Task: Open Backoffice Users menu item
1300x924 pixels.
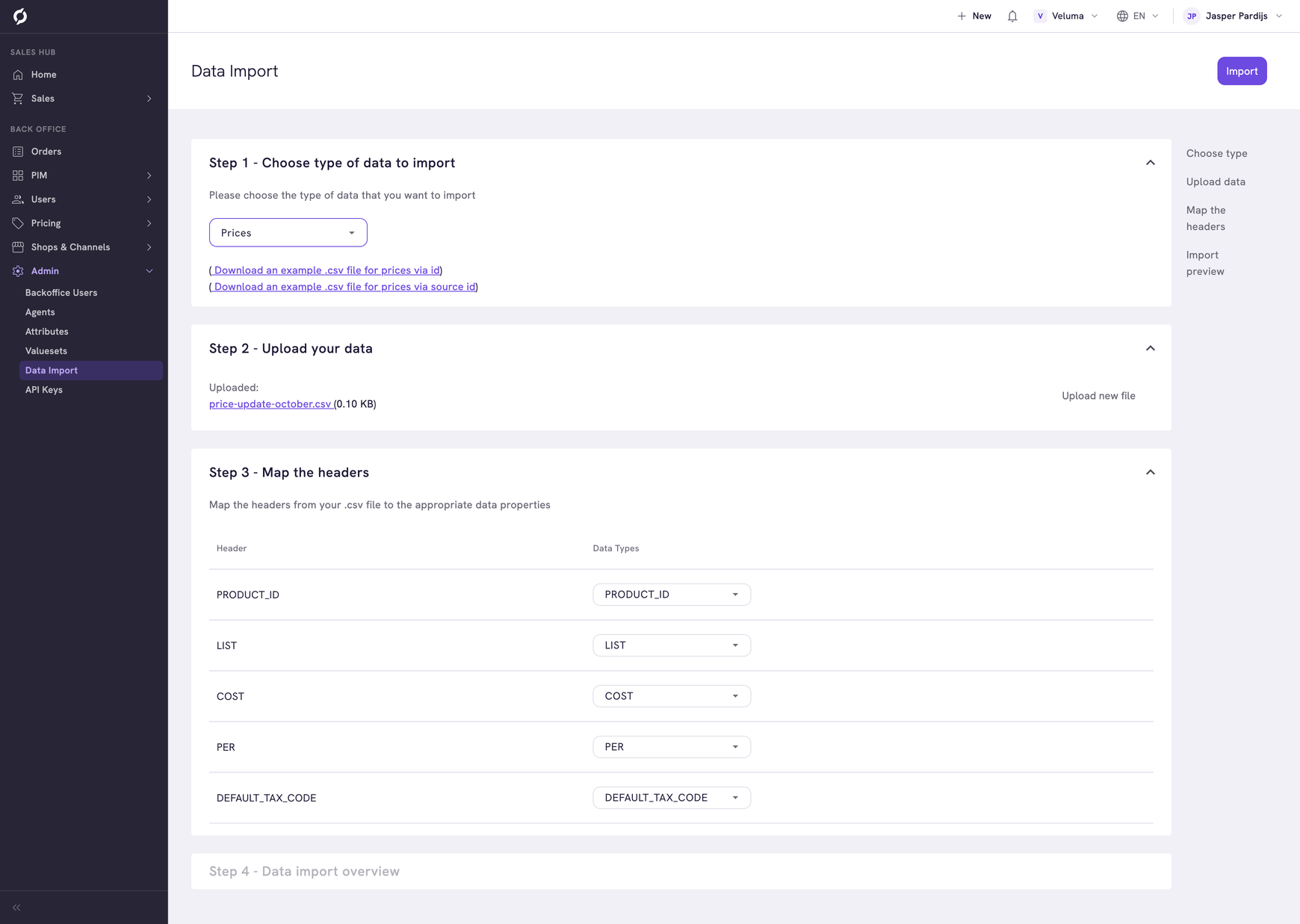Action: [x=61, y=293]
